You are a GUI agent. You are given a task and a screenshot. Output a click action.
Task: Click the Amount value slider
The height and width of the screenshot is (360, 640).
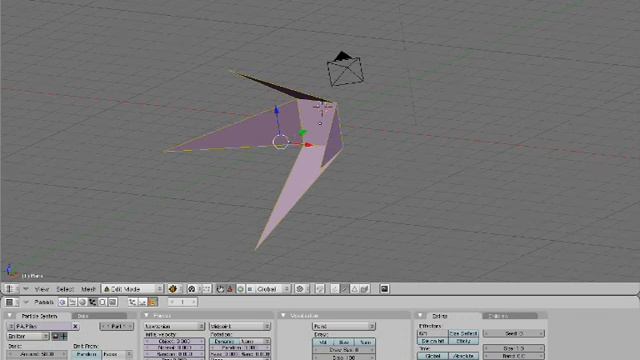[x=37, y=354]
